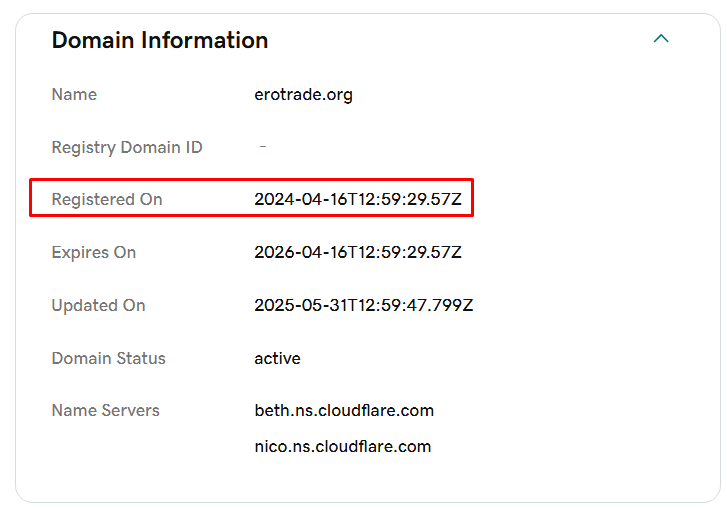This screenshot has height=510, width=727.
Task: Click blank area right of the active status
Action: tap(500, 359)
